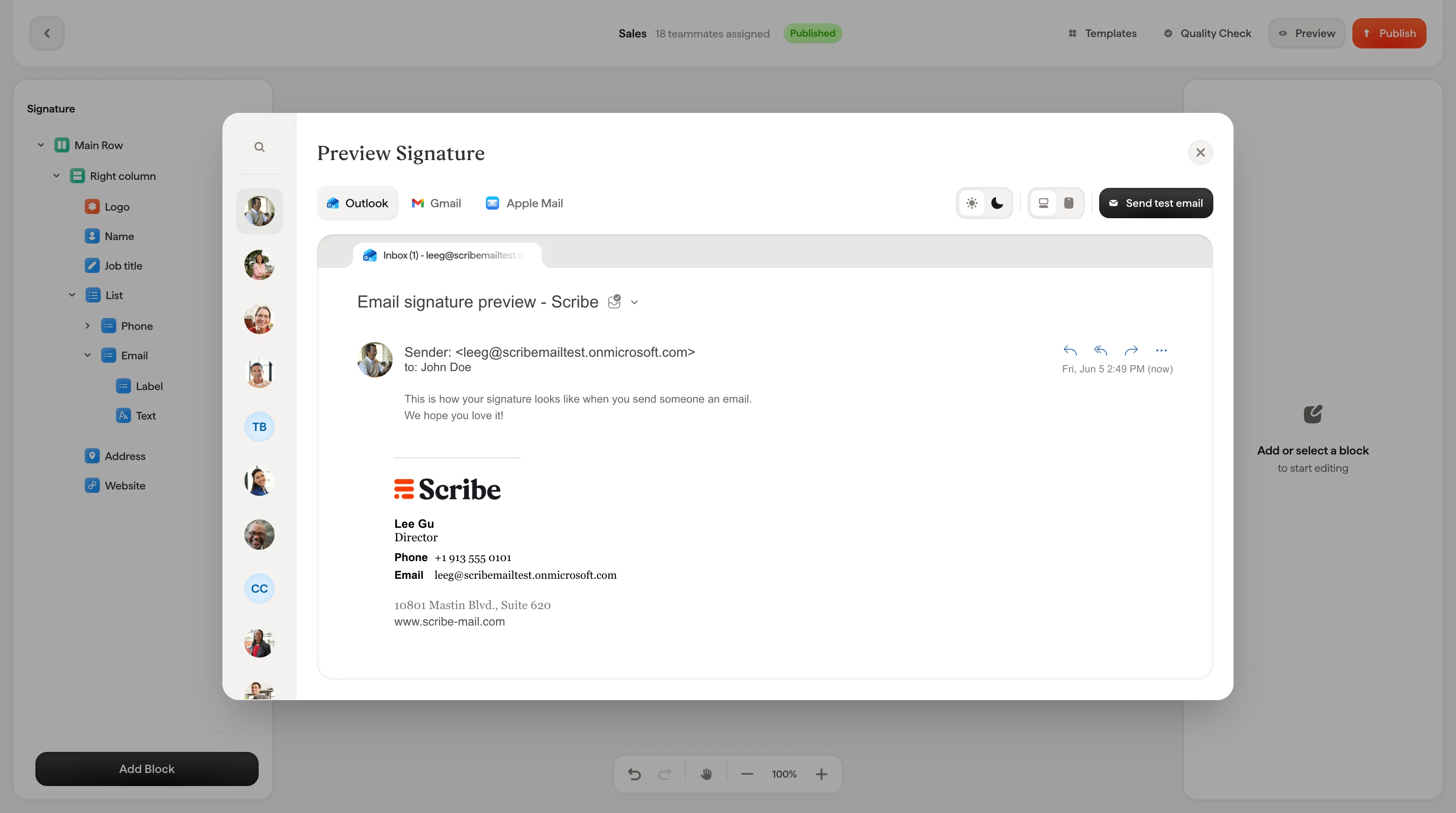The width and height of the screenshot is (1456, 813).
Task: Select the Job title block icon
Action: pyautogui.click(x=92, y=265)
